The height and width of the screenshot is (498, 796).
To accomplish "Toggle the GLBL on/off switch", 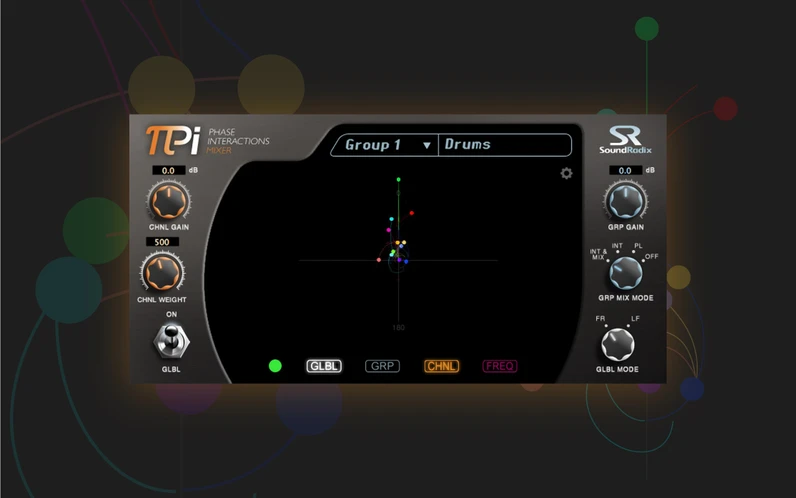I will pos(169,343).
